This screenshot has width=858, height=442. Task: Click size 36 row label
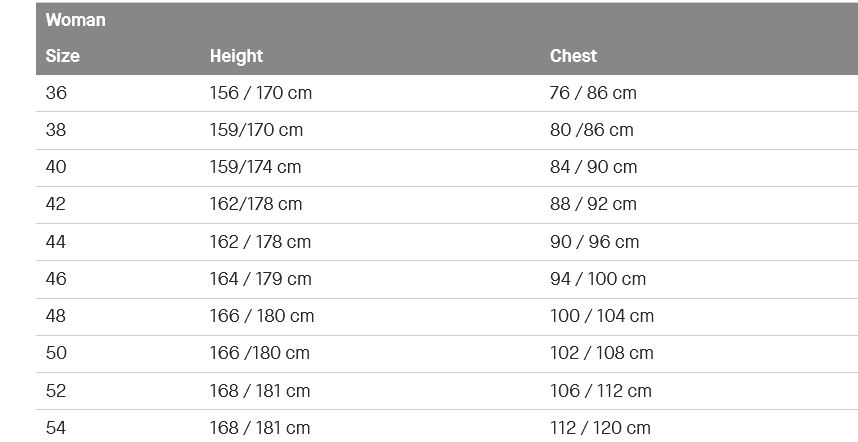(x=56, y=93)
